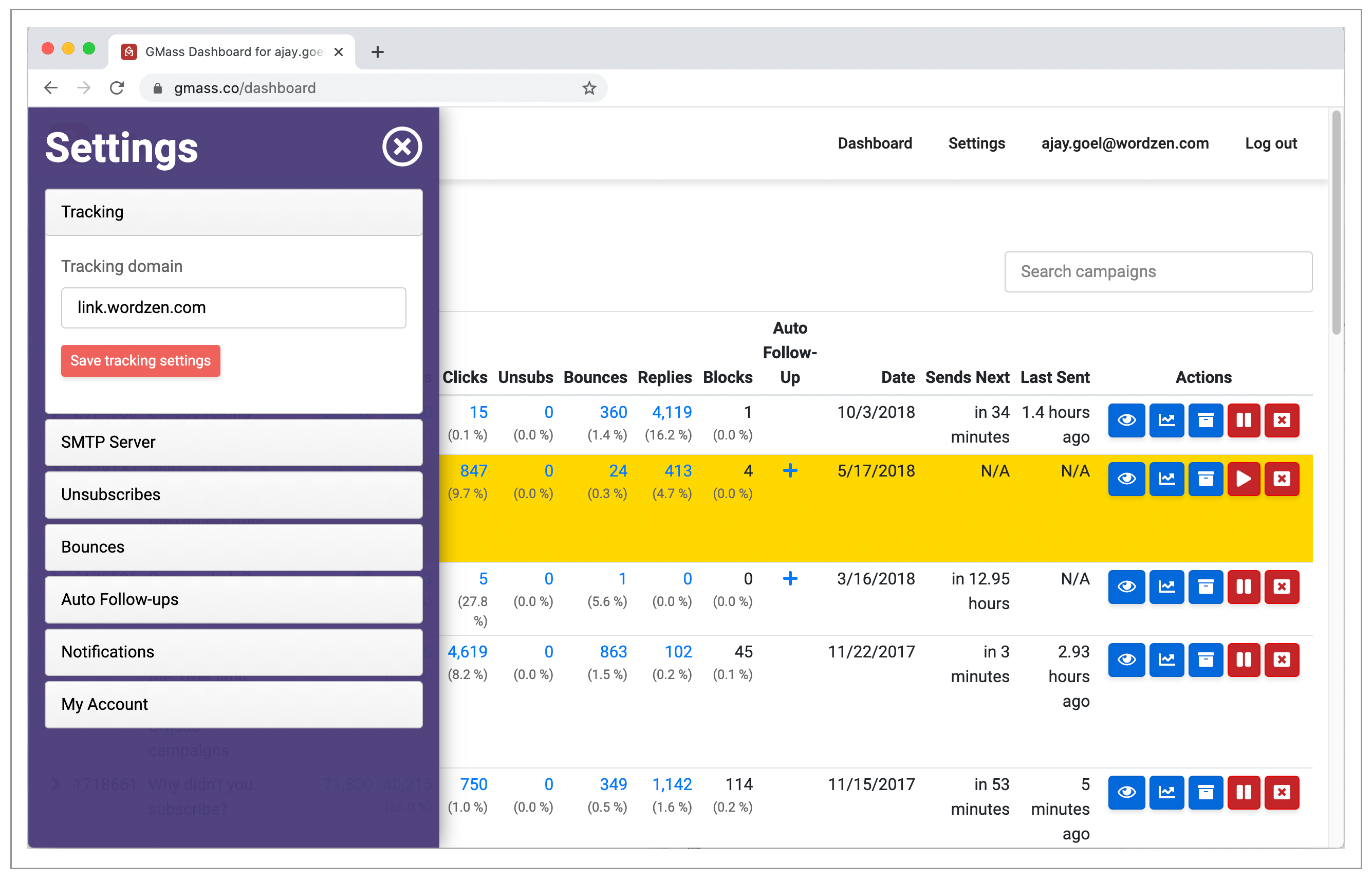Open the Dashboard nav link
Image resolution: width=1372 pixels, height=879 pixels.
click(875, 143)
